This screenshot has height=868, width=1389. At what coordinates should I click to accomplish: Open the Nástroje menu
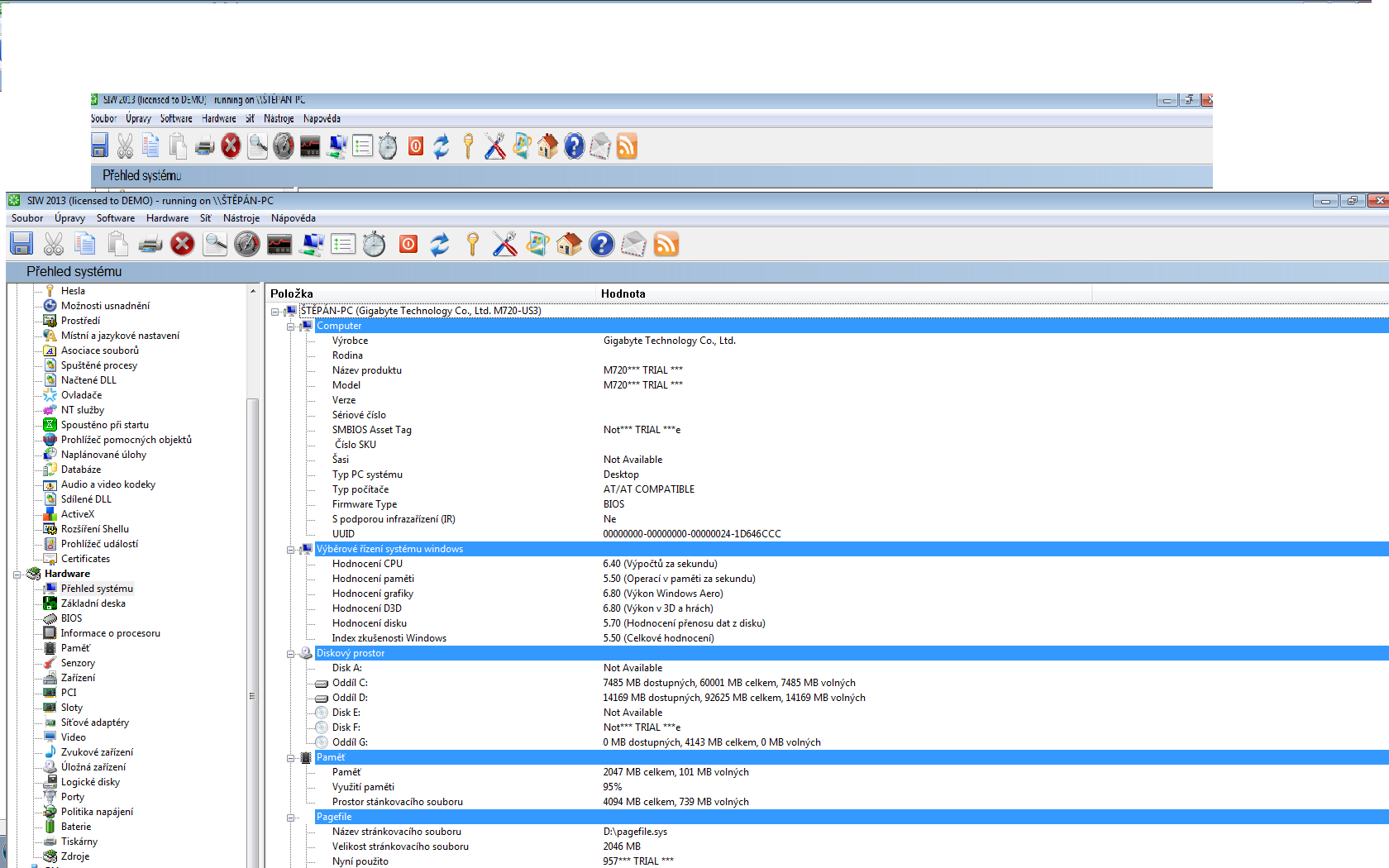(x=241, y=218)
